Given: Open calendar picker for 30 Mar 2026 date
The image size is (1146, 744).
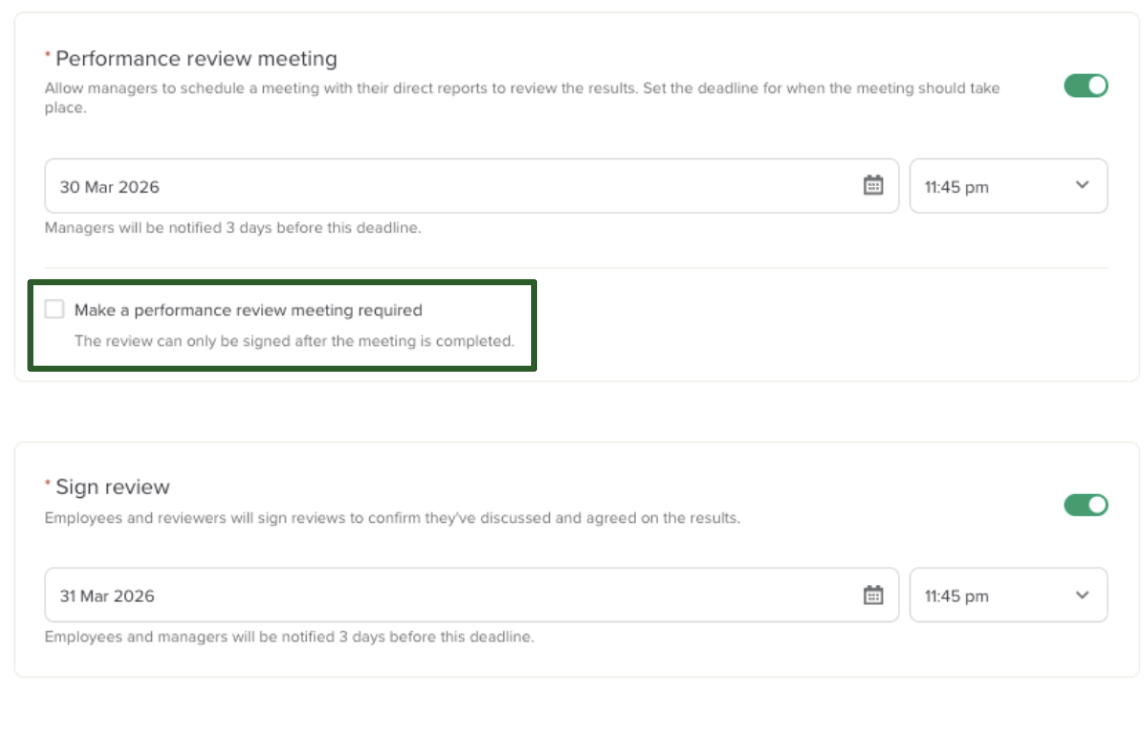Looking at the screenshot, I should coord(873,186).
